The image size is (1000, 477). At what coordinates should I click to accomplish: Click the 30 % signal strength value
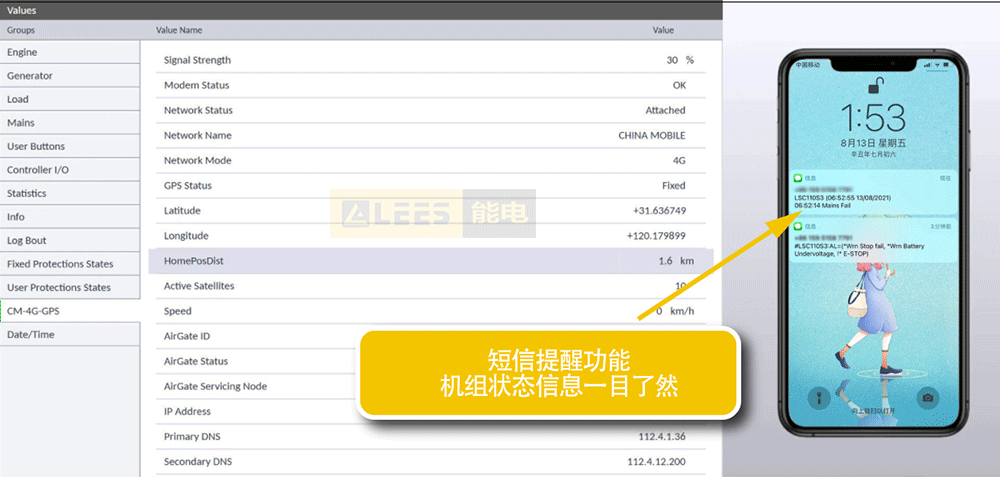(x=680, y=60)
